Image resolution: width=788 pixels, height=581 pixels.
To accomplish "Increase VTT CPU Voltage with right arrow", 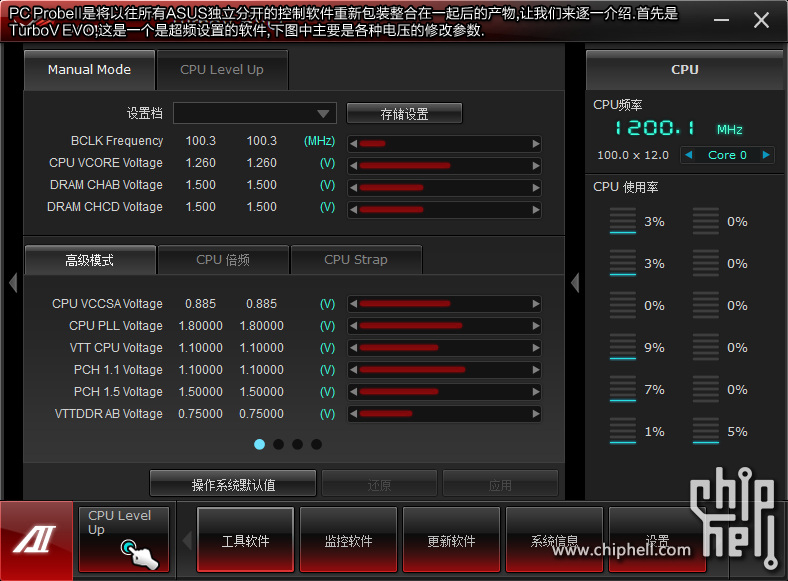I will click(536, 348).
